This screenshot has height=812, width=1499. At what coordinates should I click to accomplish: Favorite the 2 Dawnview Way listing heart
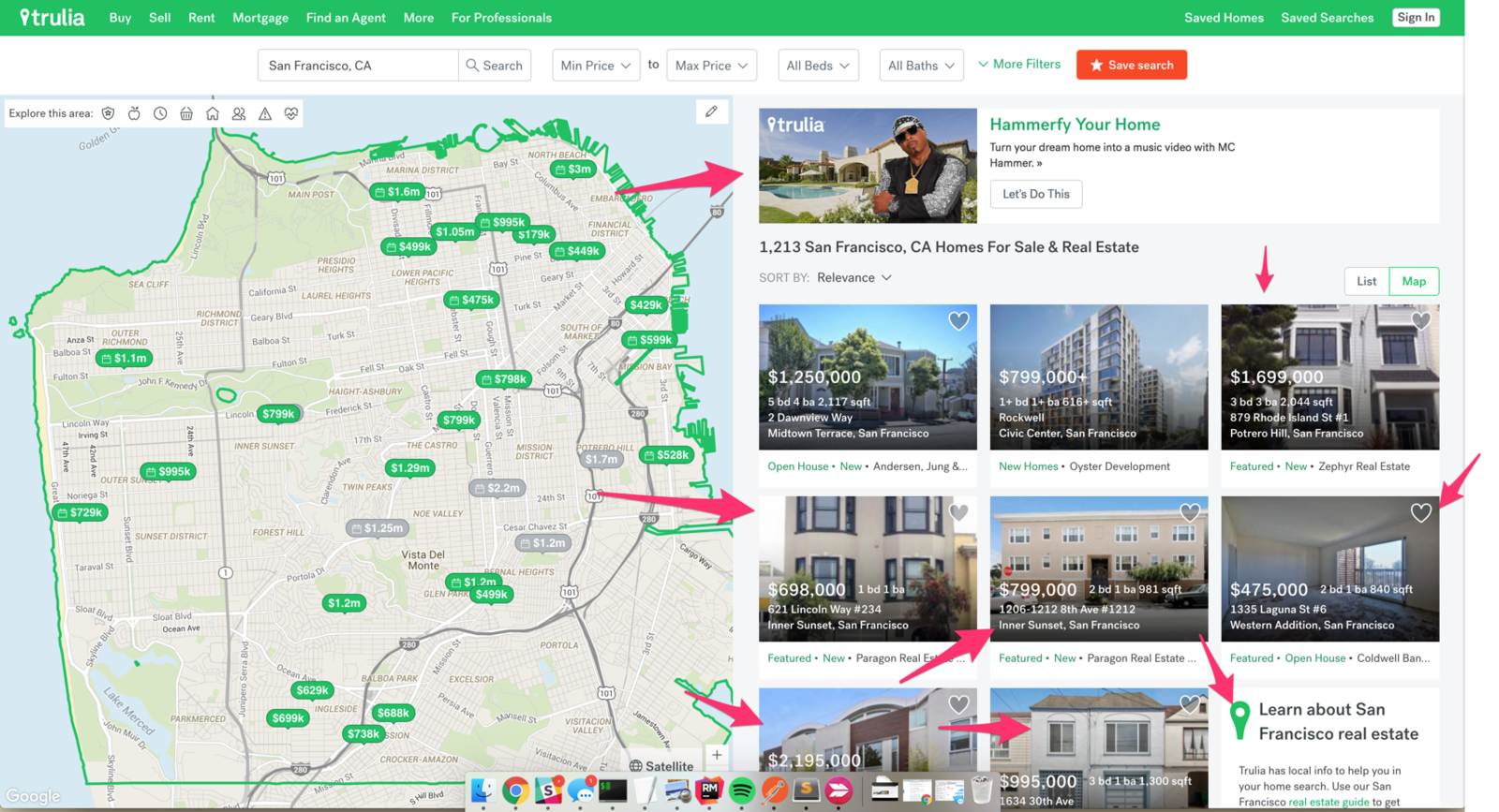click(958, 321)
